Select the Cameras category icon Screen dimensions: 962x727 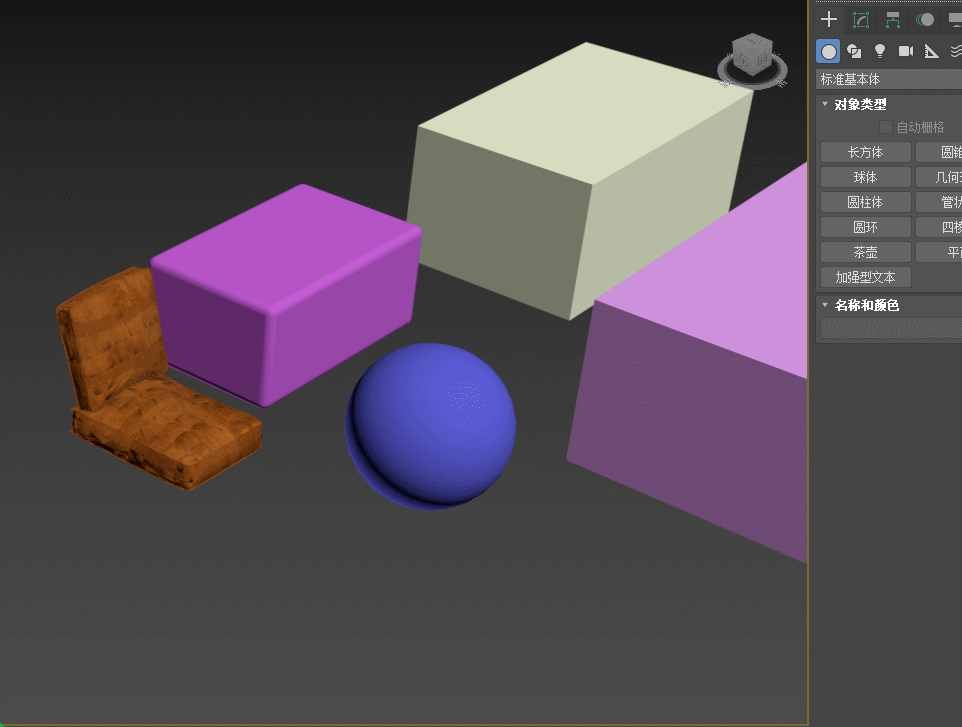click(906, 51)
